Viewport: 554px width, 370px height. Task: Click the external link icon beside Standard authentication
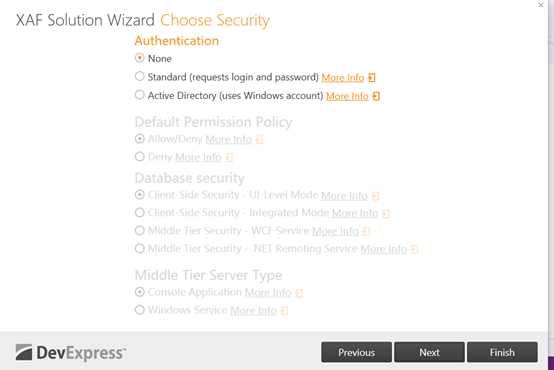pyautogui.click(x=372, y=77)
